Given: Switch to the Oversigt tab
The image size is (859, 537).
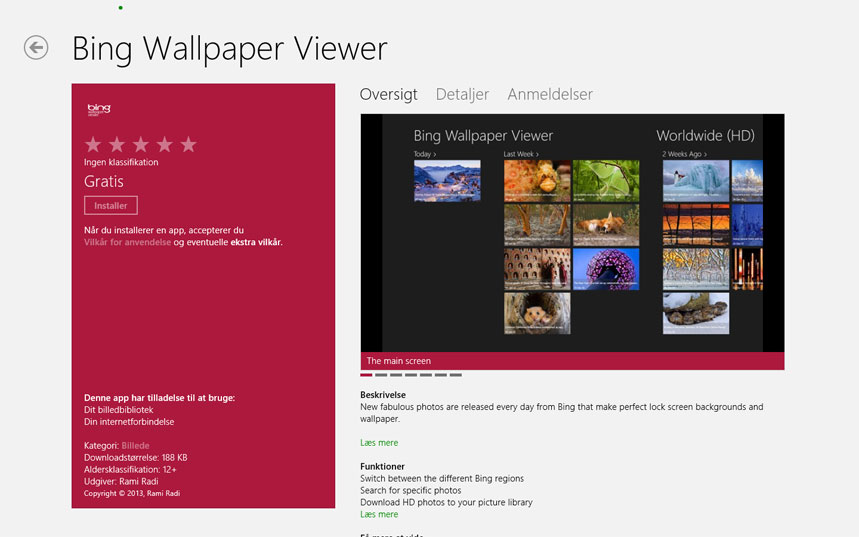Looking at the screenshot, I should click(388, 94).
